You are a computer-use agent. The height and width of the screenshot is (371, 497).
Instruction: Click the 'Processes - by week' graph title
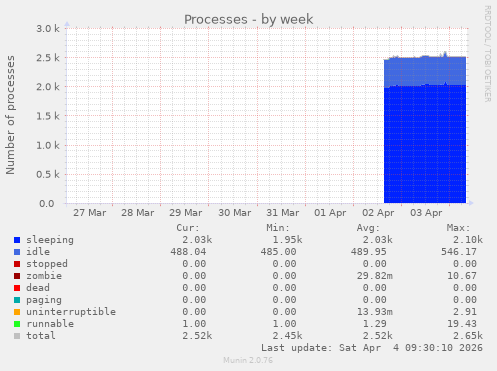point(249,19)
